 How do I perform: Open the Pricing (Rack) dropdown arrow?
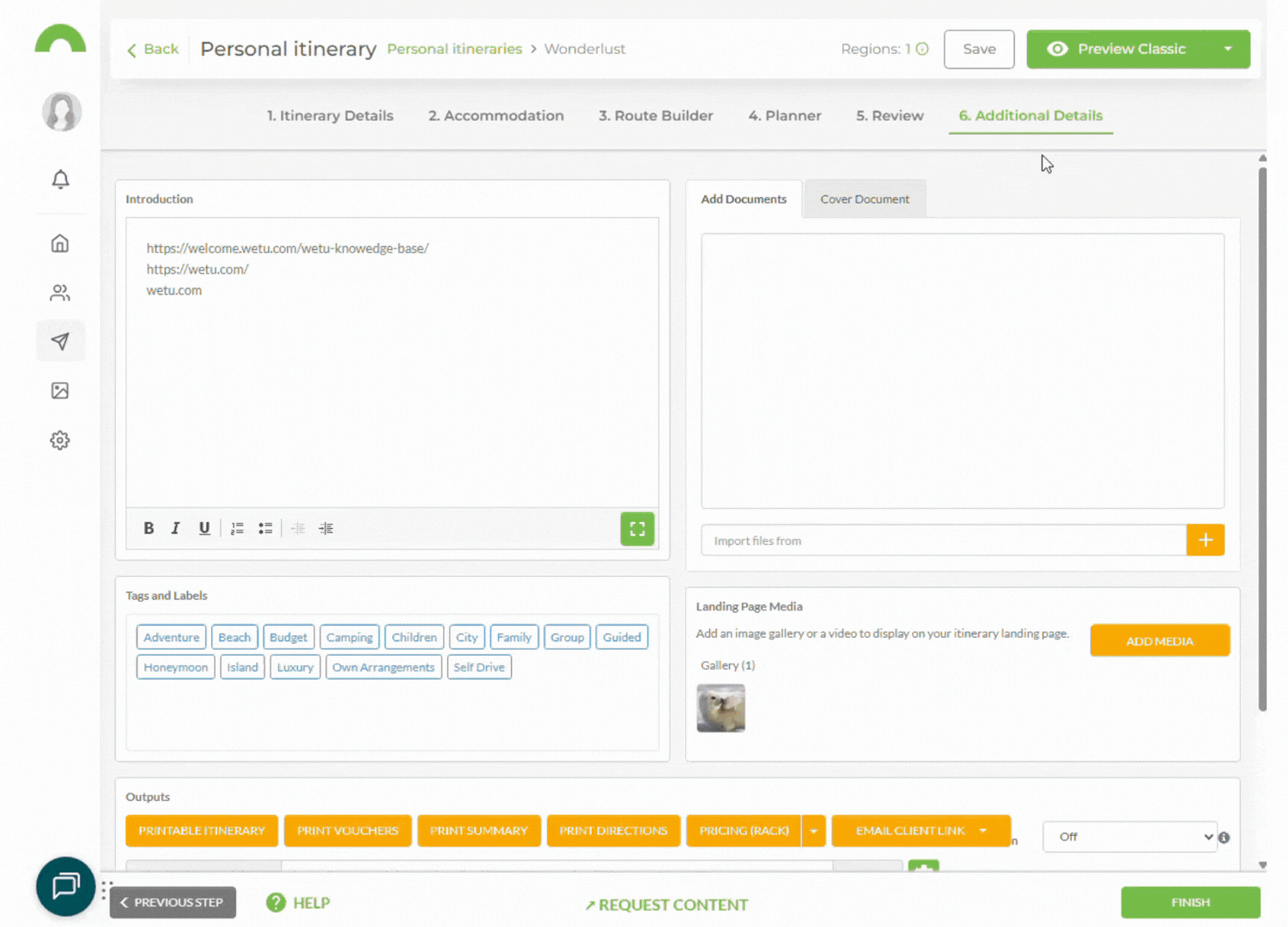[813, 831]
